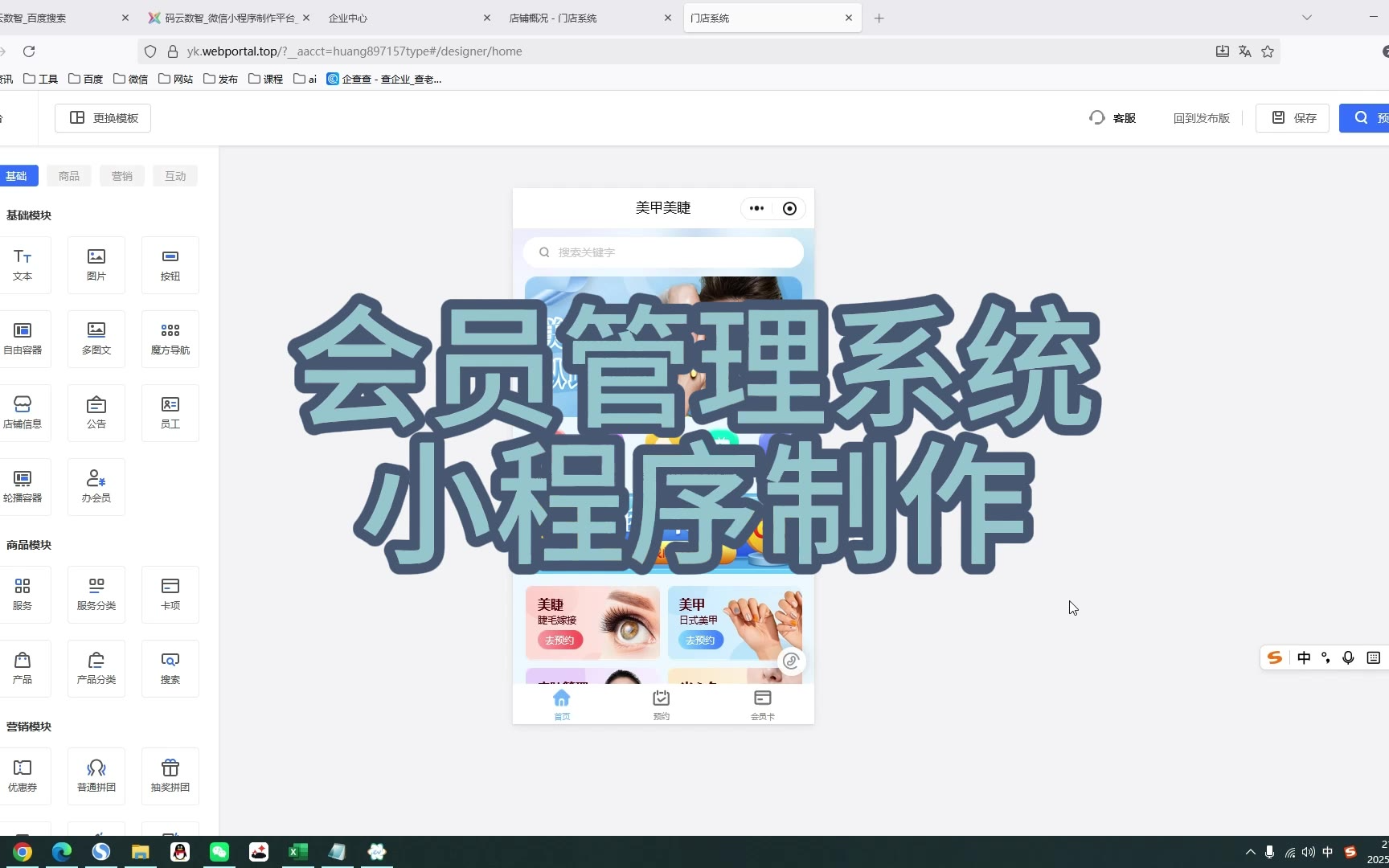Open the 营销 tab
The image size is (1389, 868).
click(122, 176)
